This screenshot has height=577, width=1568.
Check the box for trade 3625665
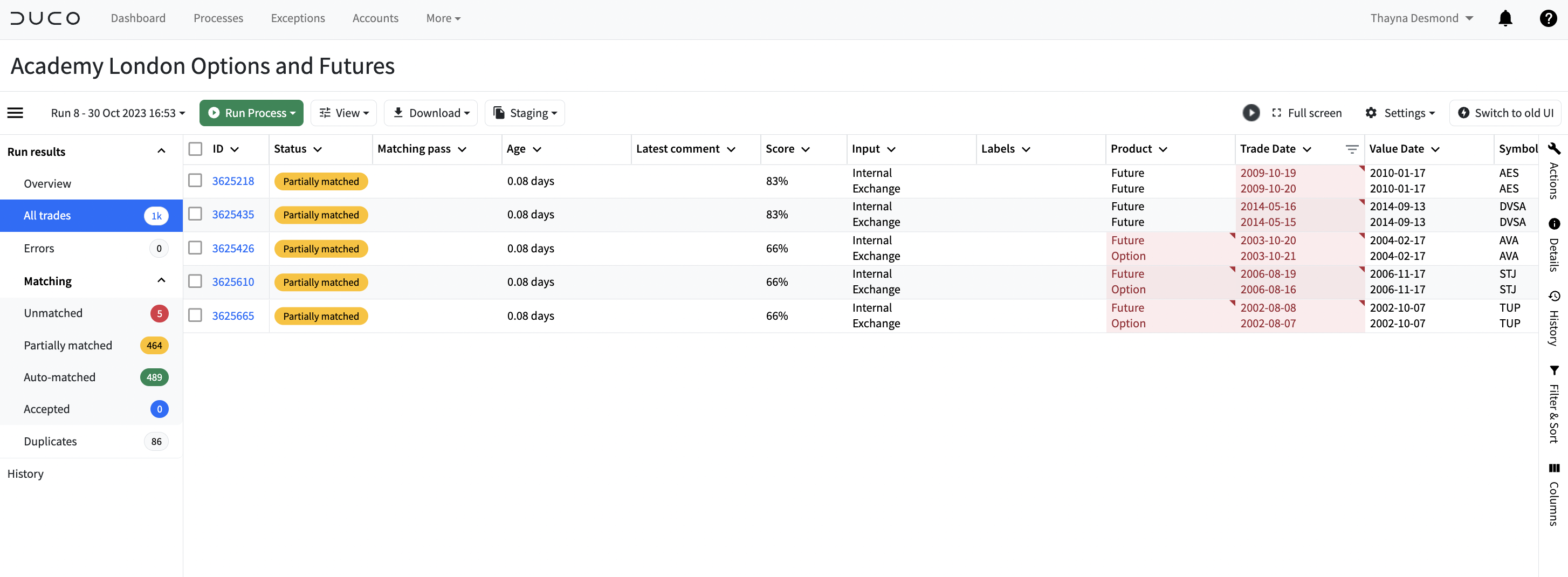click(x=195, y=315)
